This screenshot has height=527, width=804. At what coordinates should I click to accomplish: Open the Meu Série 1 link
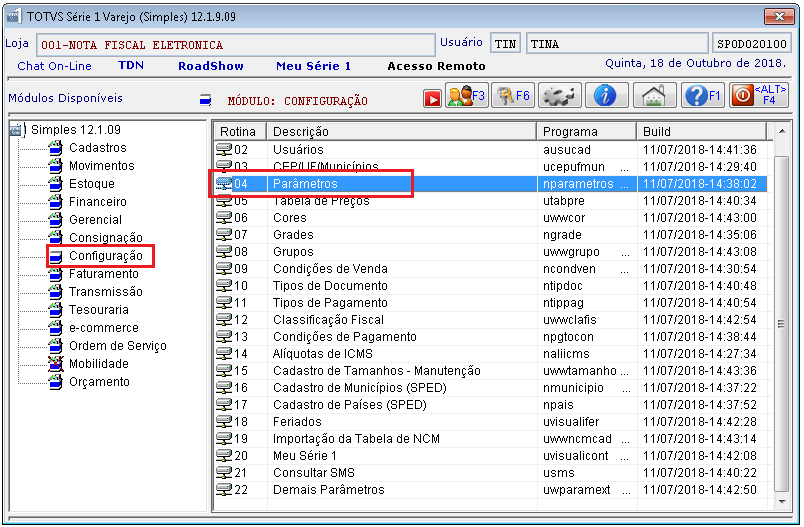click(x=313, y=66)
